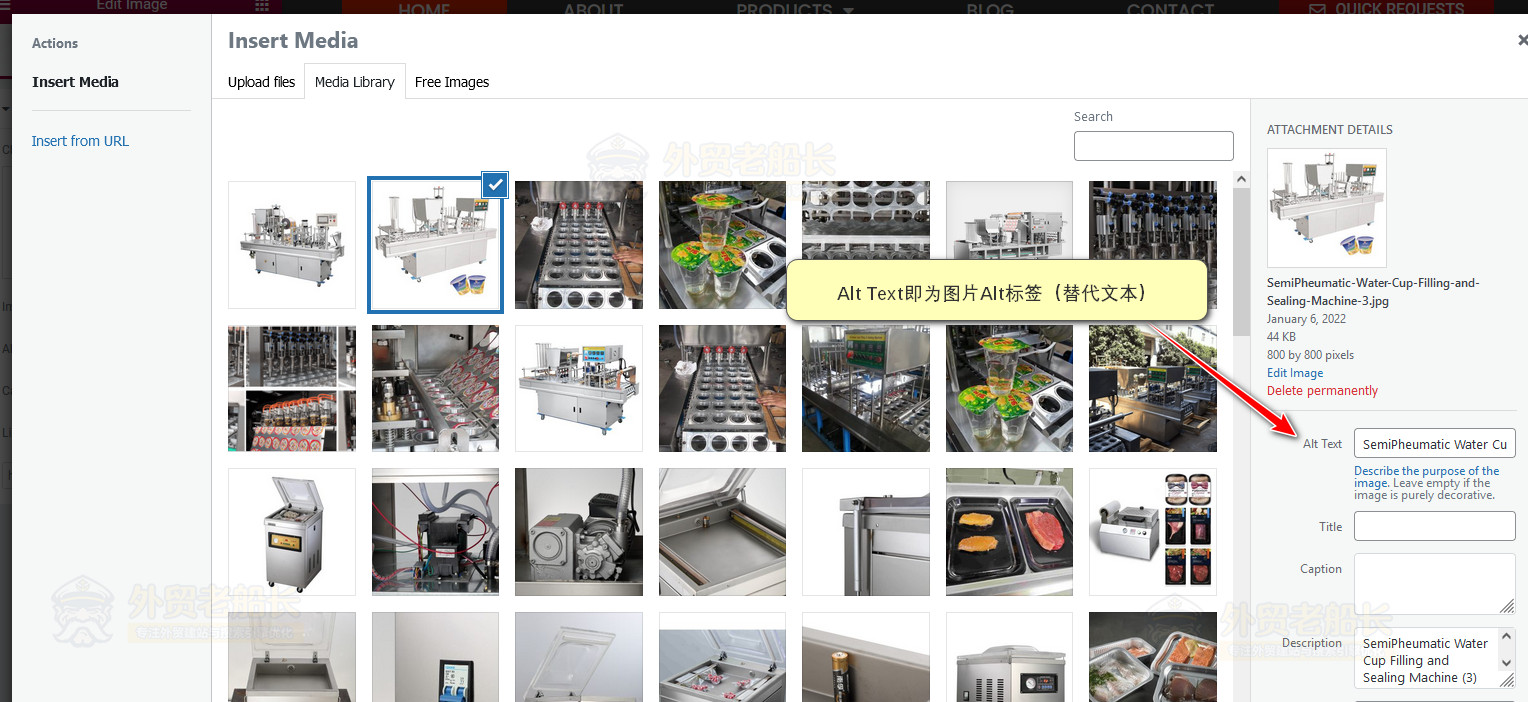Select the first filling machine thumbnail
The image size is (1528, 702).
pos(292,245)
